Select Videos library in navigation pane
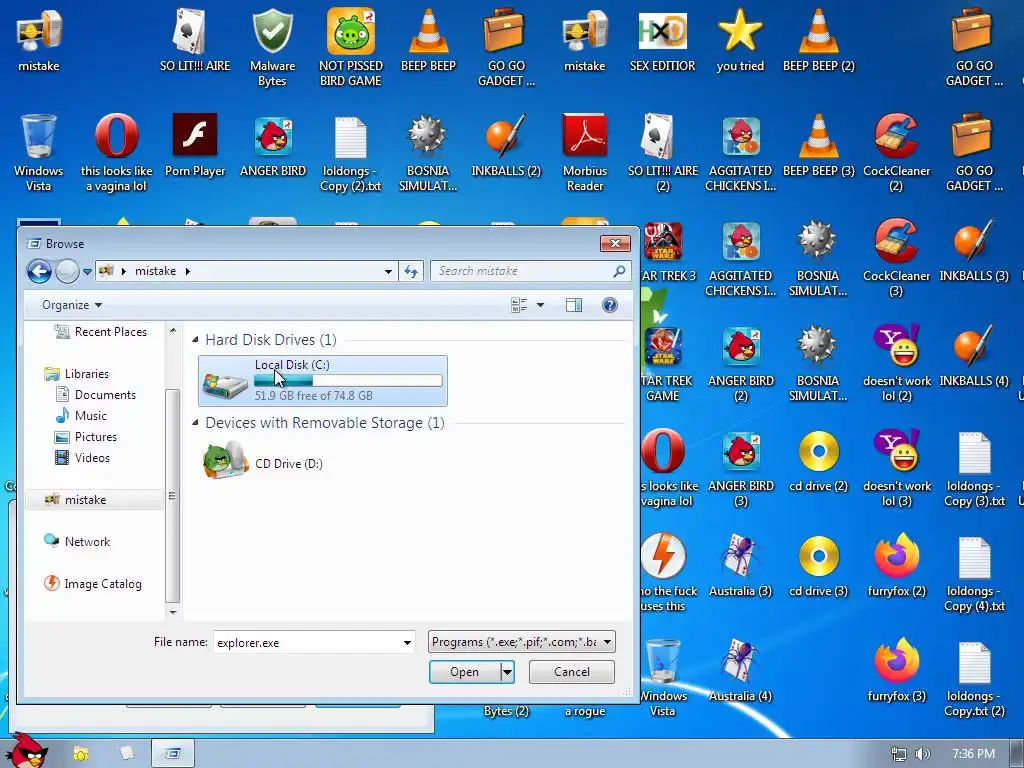The image size is (1024, 768). pos(82,458)
